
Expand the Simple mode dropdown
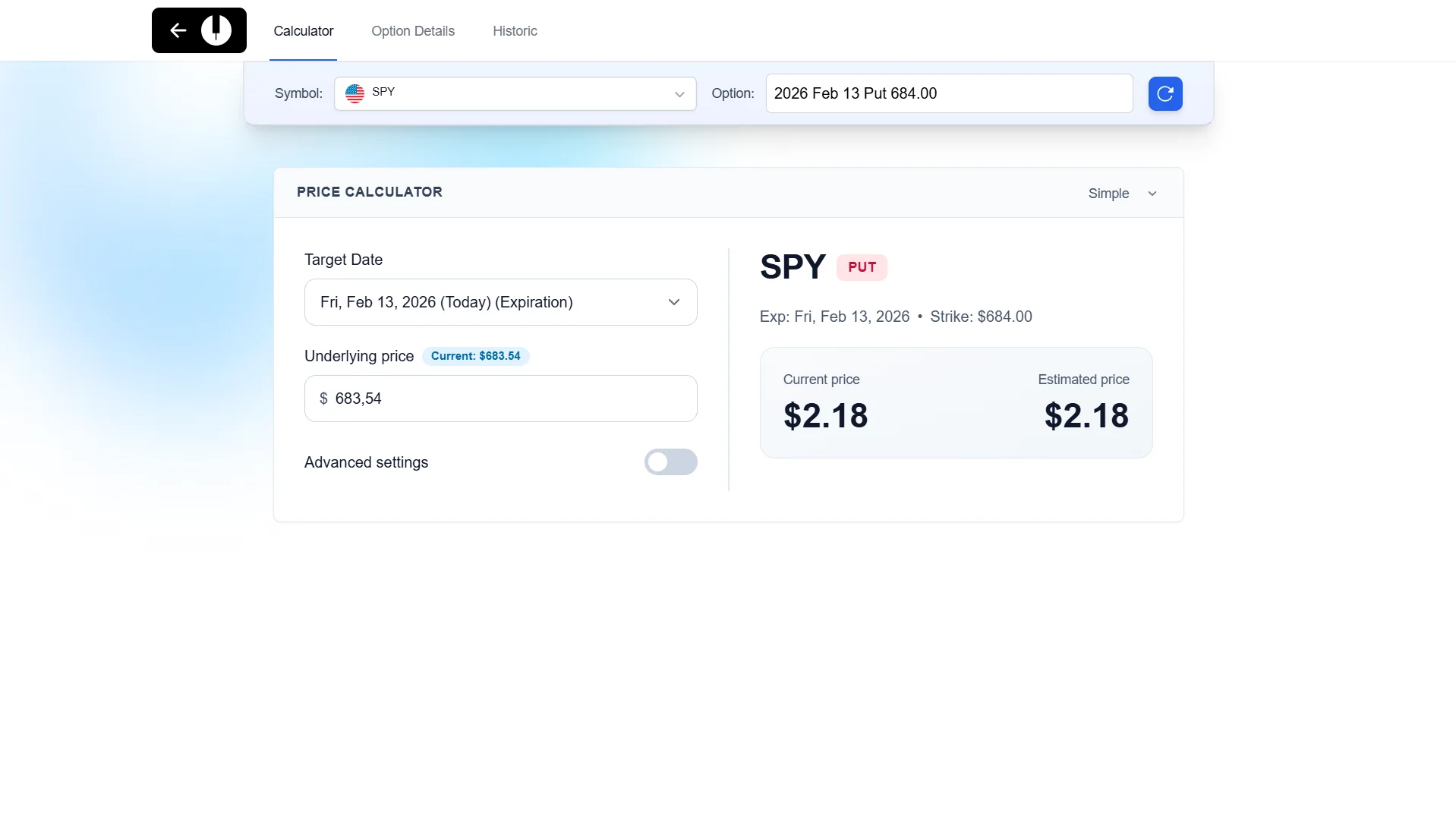click(1122, 194)
